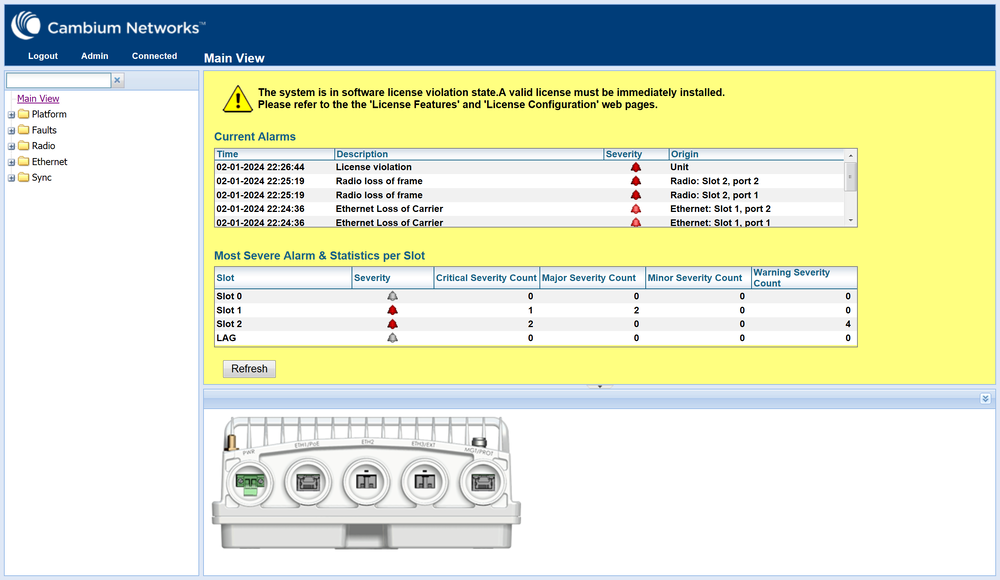Click the LAG gray severity bell icon
Screen dimensions: 1000x580
pos(392,338)
